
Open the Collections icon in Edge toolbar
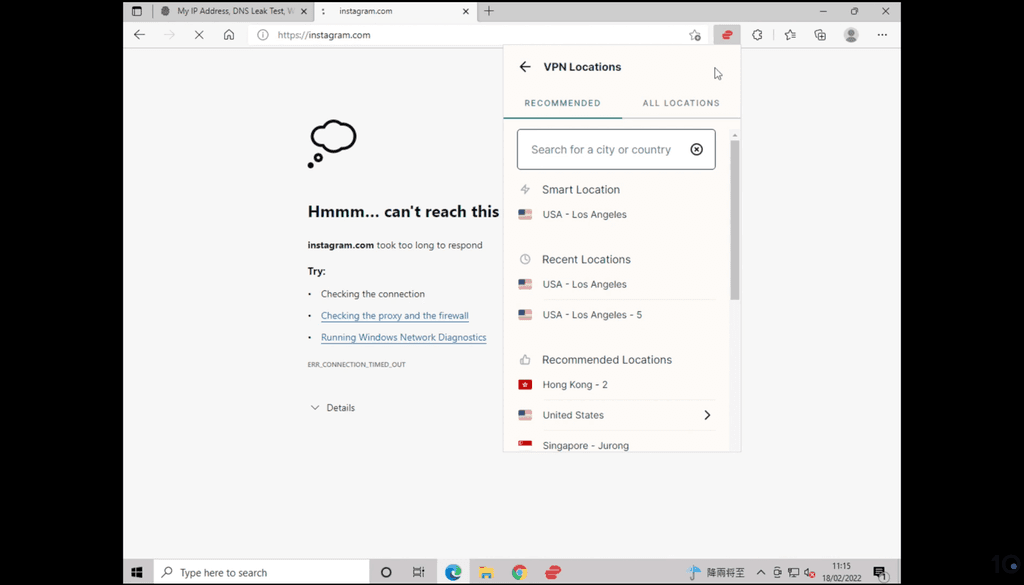(x=820, y=35)
